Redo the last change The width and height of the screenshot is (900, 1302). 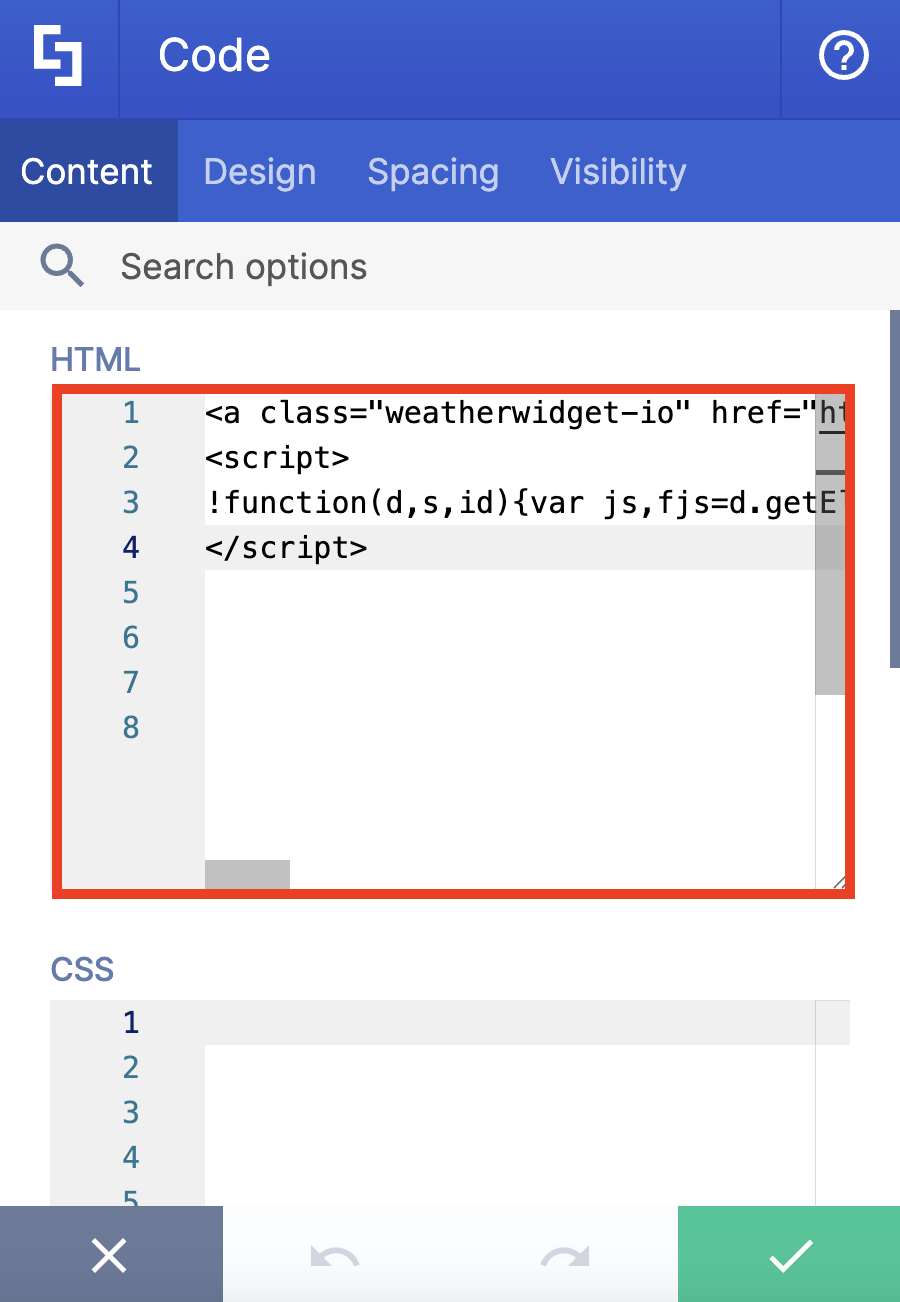coord(565,1256)
